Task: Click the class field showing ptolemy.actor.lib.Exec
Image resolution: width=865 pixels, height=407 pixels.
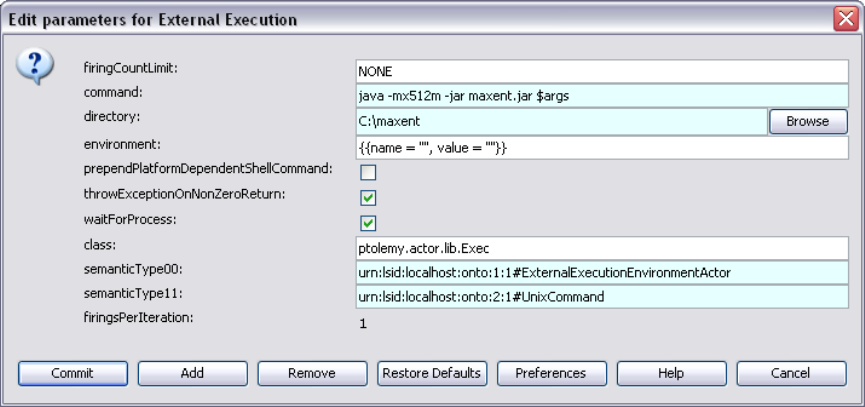Action: pos(601,247)
